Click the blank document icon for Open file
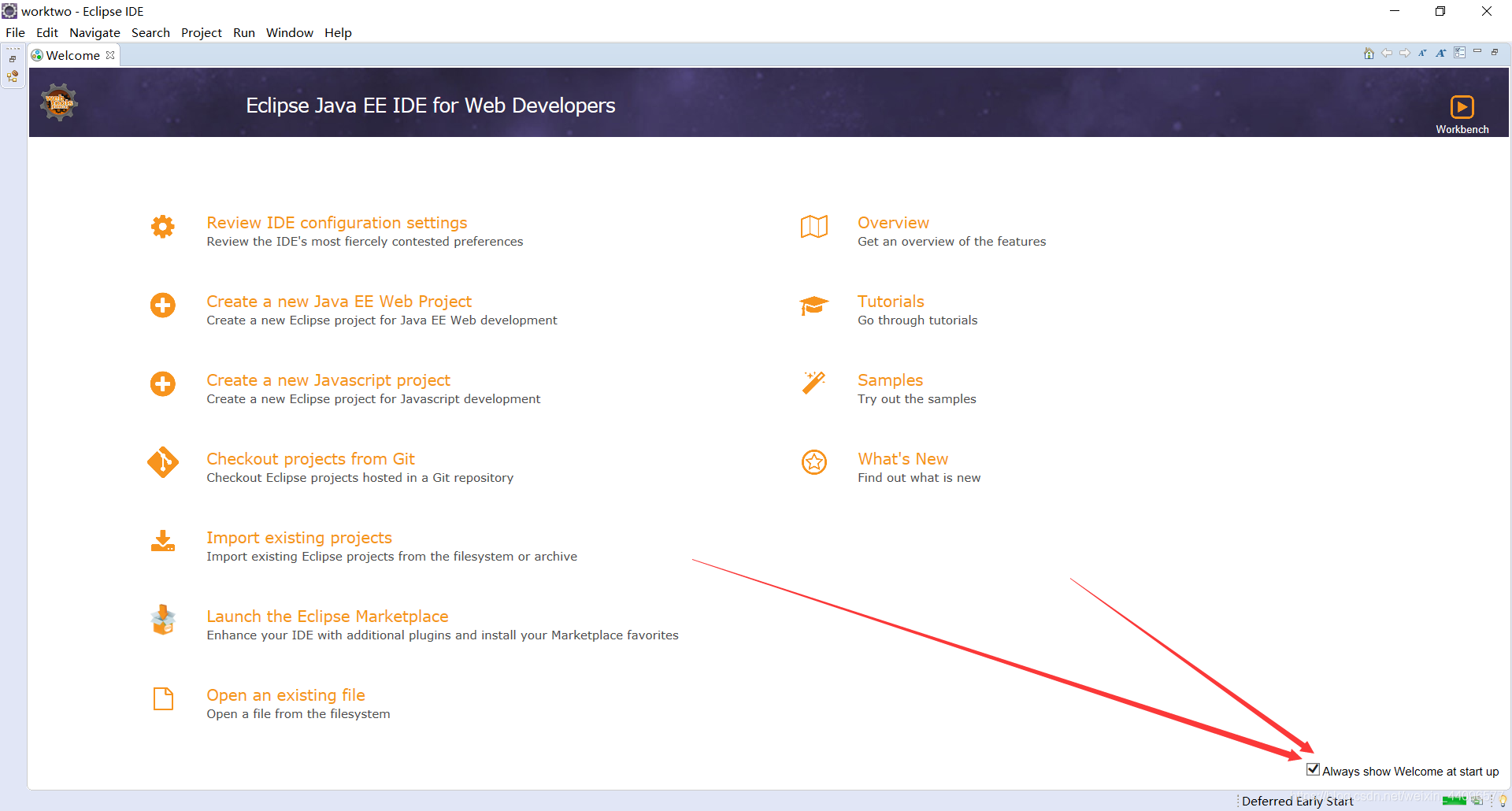The width and height of the screenshot is (1512, 811). coord(163,698)
